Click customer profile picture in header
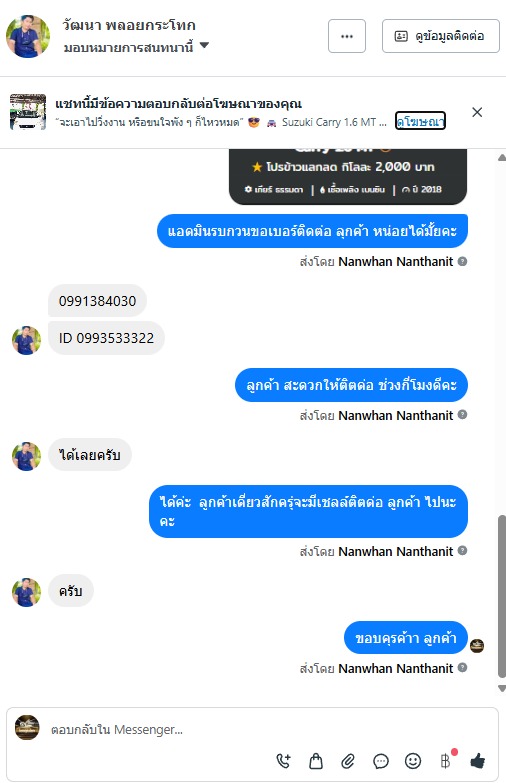 click(x=28, y=36)
